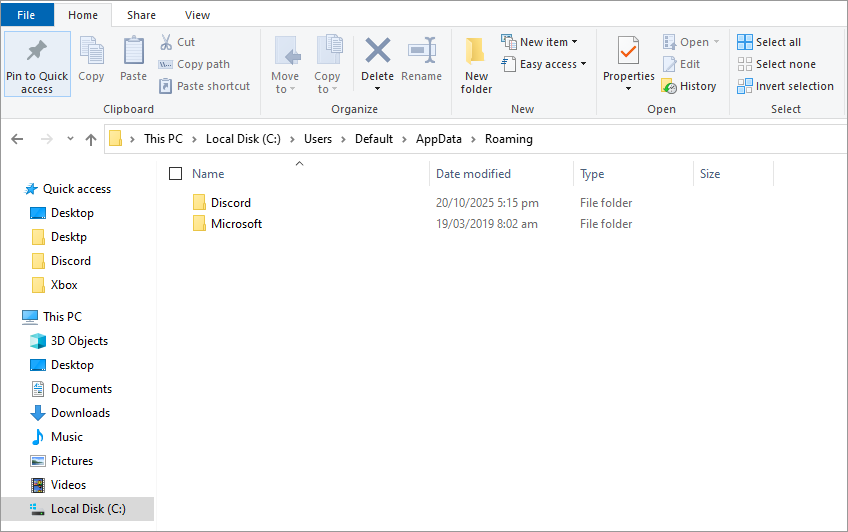The width and height of the screenshot is (848, 532).
Task: Click Select none in the ribbon
Action: 777,64
